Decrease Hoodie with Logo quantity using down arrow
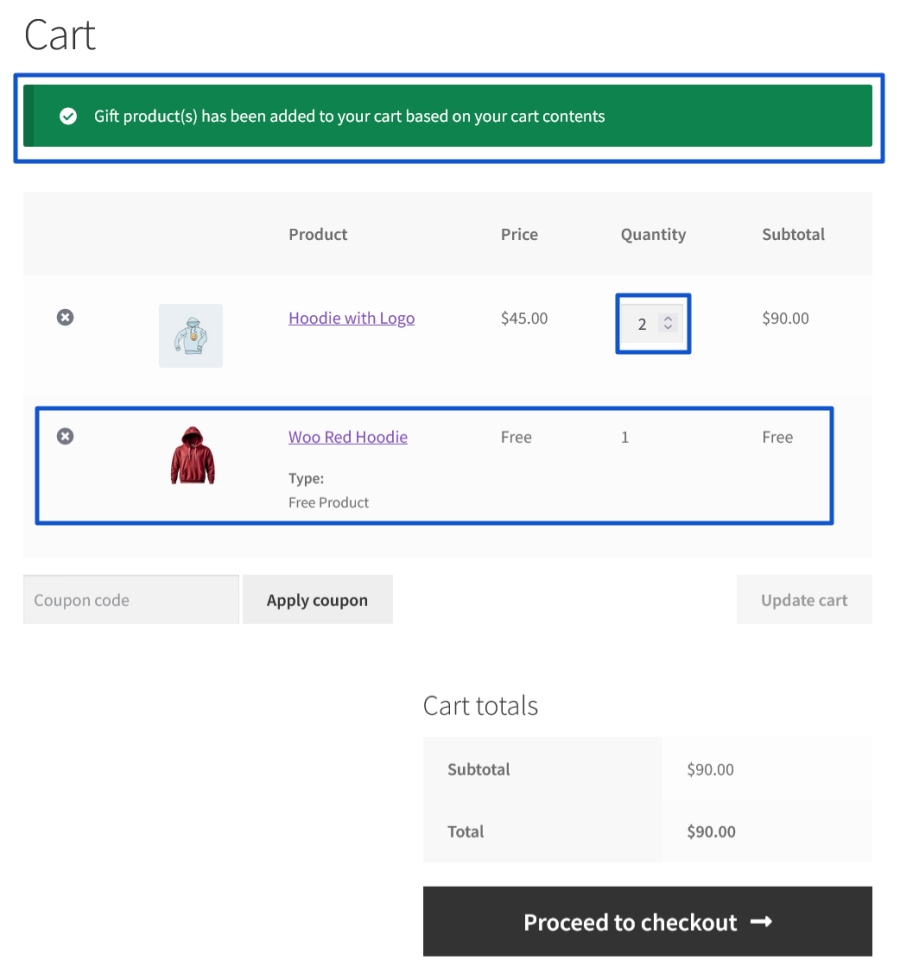 click(x=668, y=328)
